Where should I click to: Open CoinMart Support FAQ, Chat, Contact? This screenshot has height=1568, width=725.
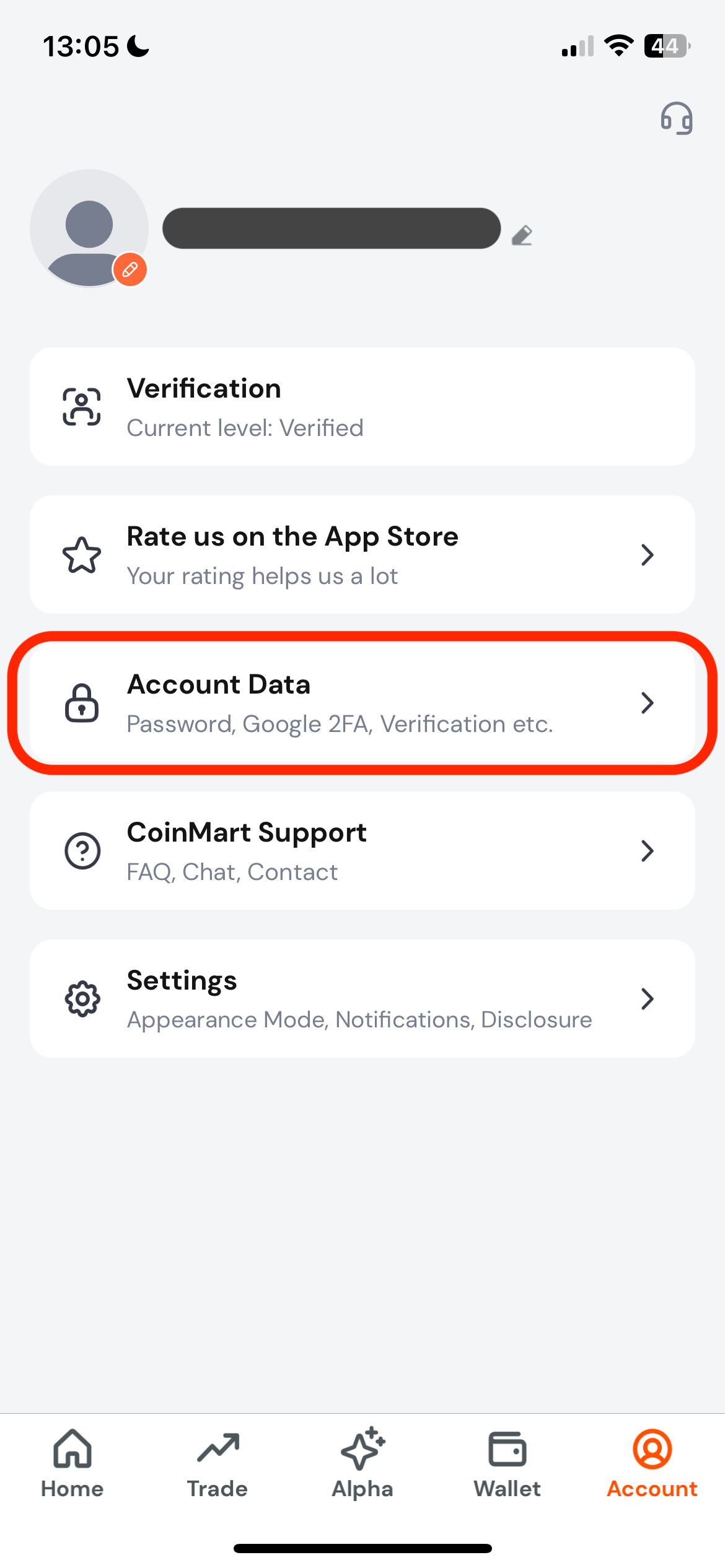(362, 851)
